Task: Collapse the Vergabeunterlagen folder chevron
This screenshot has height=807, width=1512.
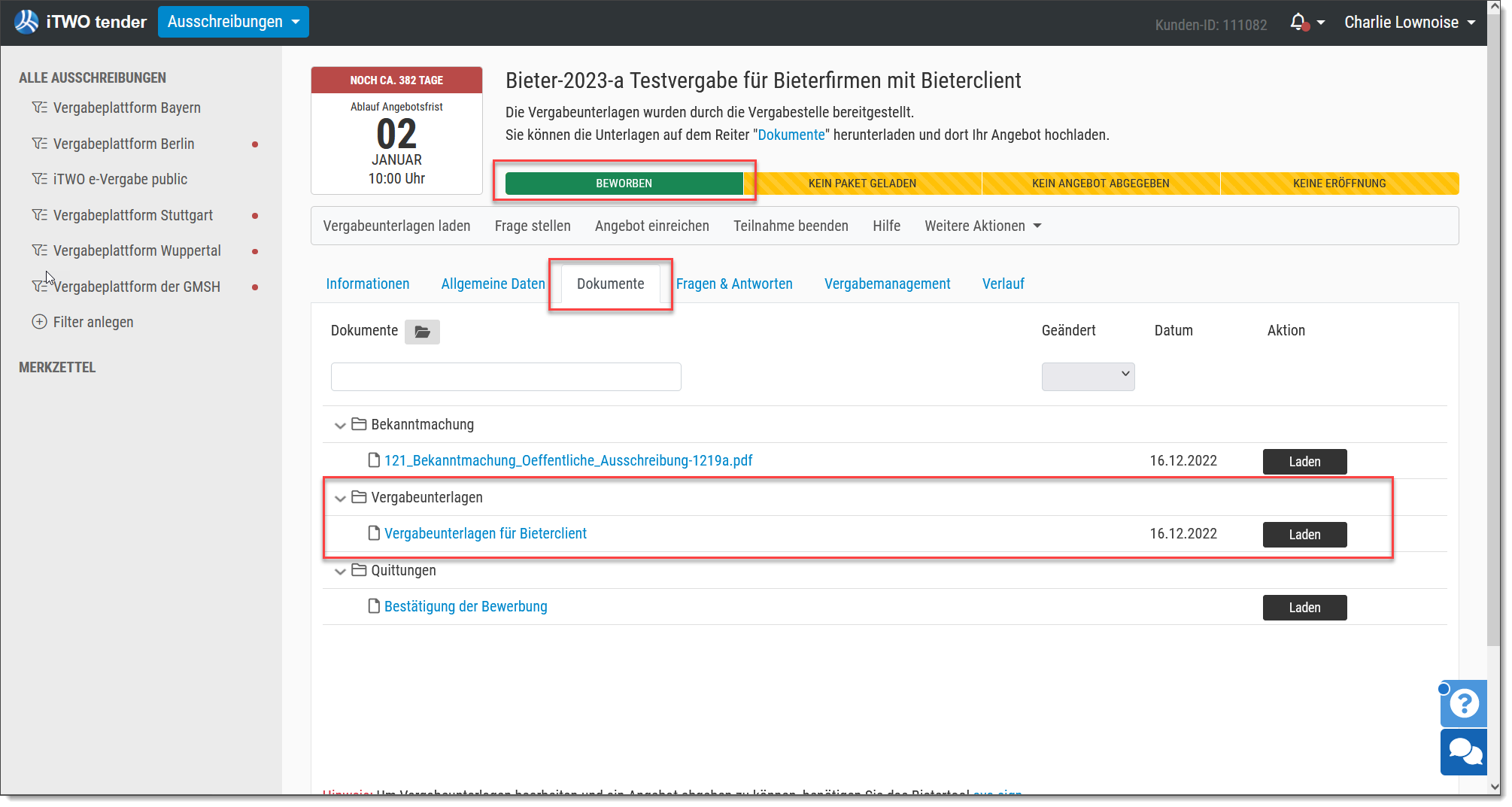Action: tap(340, 499)
